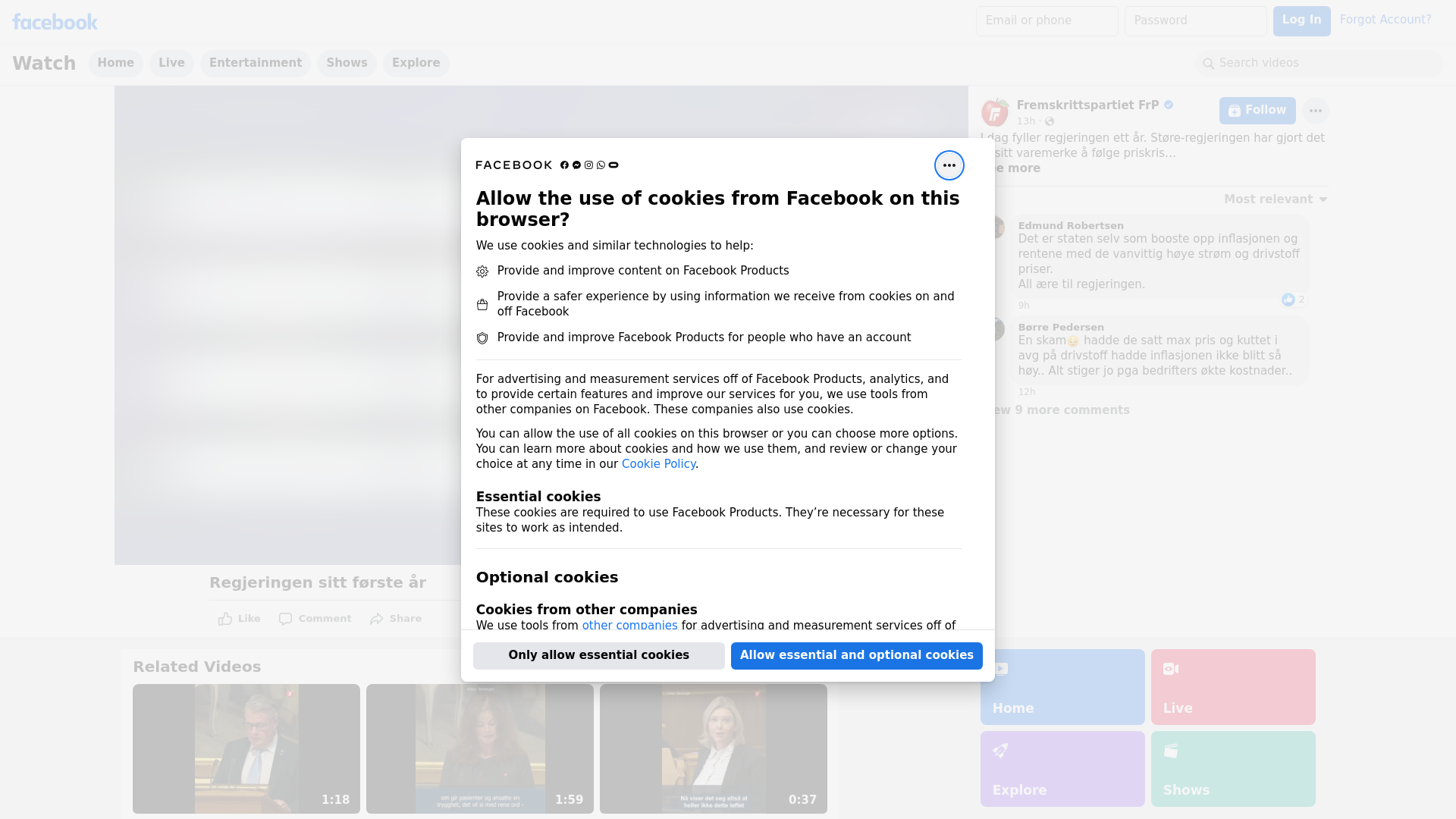This screenshot has width=1456, height=819.
Task: Click Only allow essential cookies button
Action: [599, 656]
